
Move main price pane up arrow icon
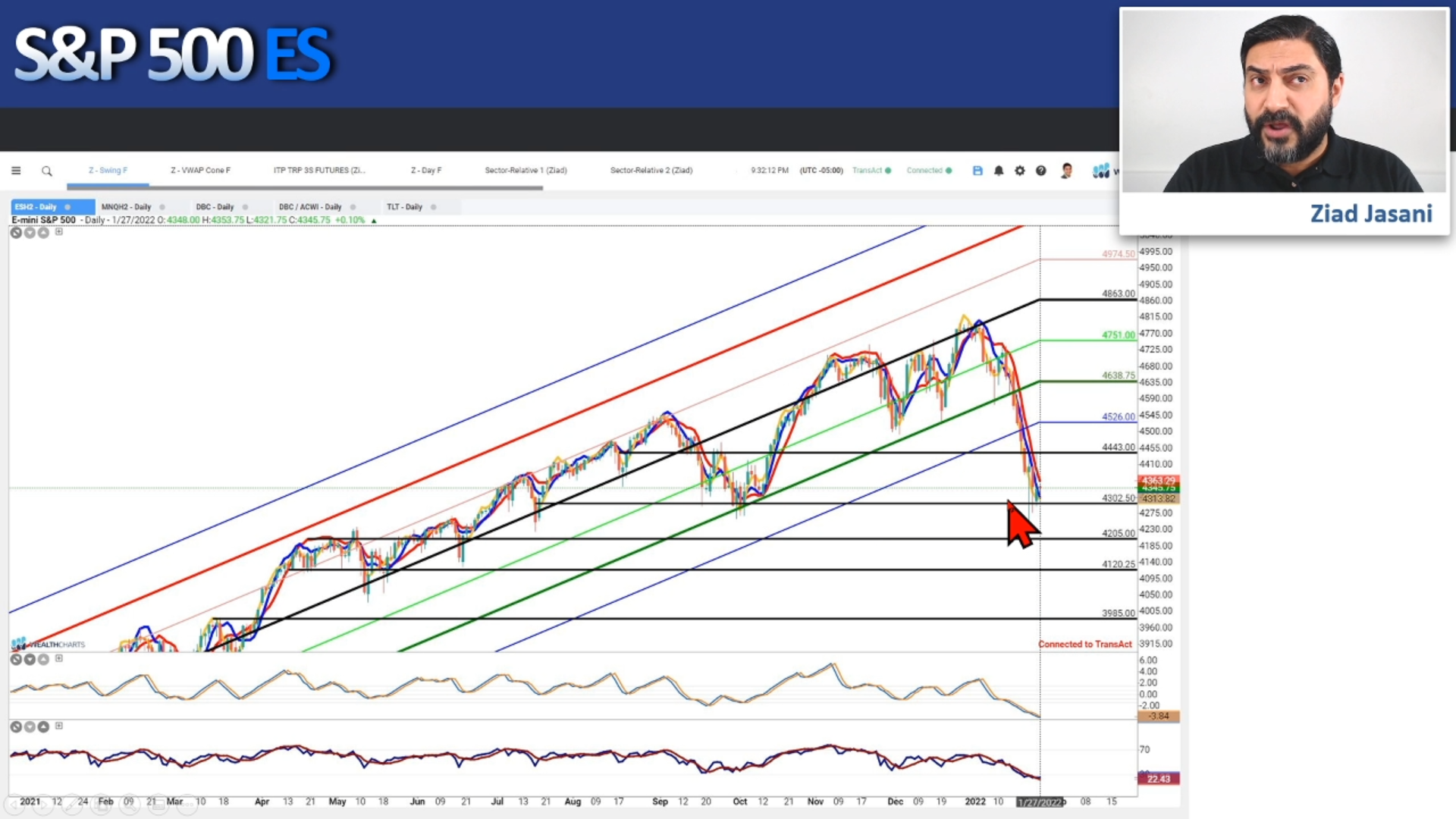click(43, 233)
